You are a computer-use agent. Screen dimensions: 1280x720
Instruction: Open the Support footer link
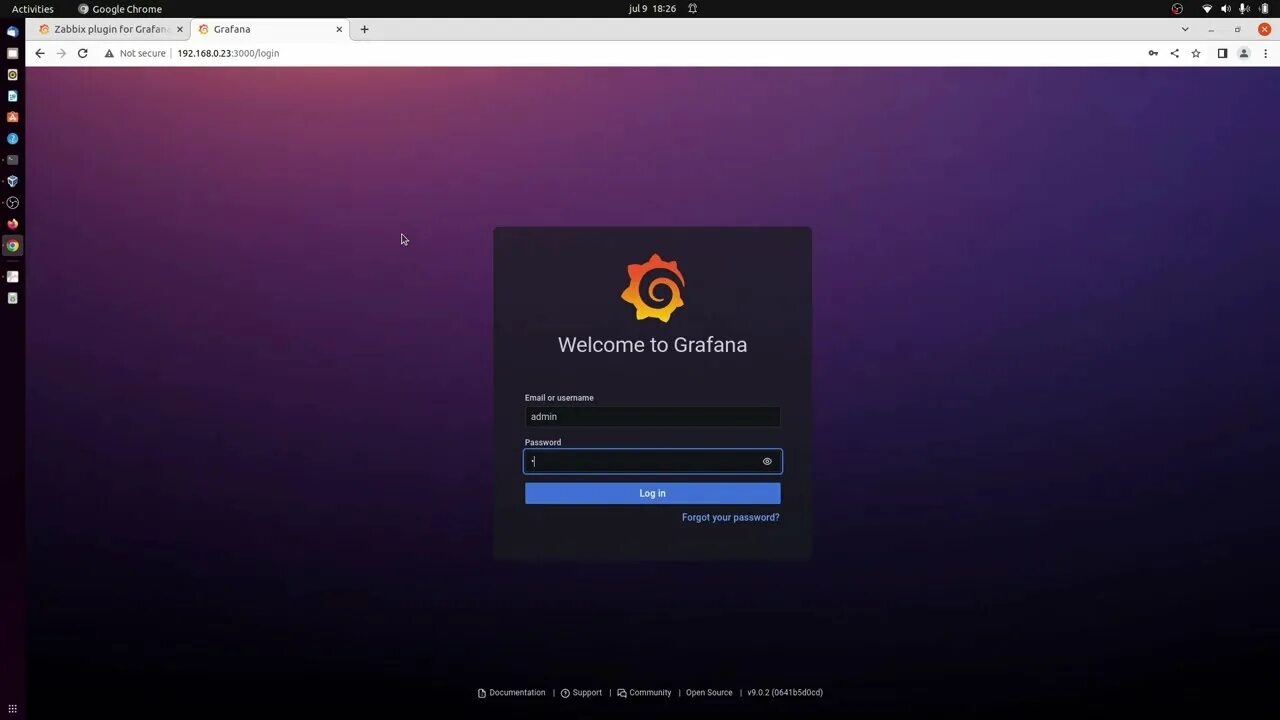click(x=581, y=693)
